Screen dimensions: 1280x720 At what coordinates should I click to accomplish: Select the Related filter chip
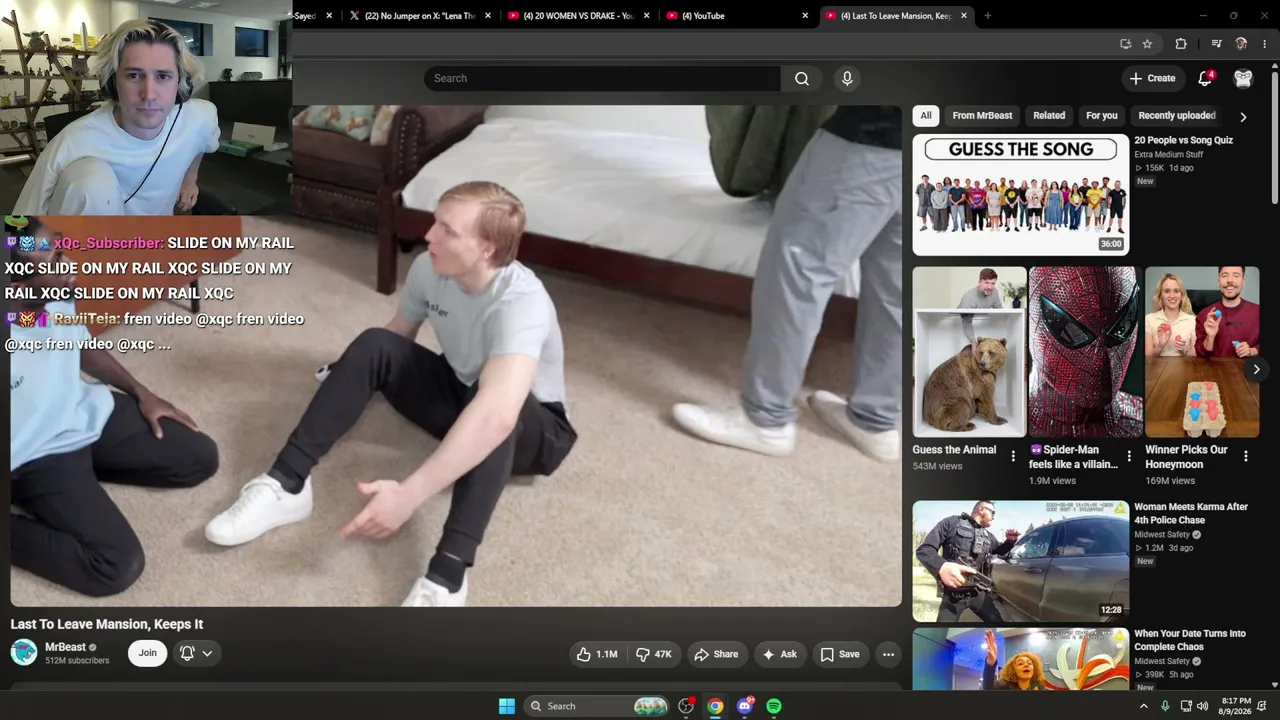coord(1049,116)
